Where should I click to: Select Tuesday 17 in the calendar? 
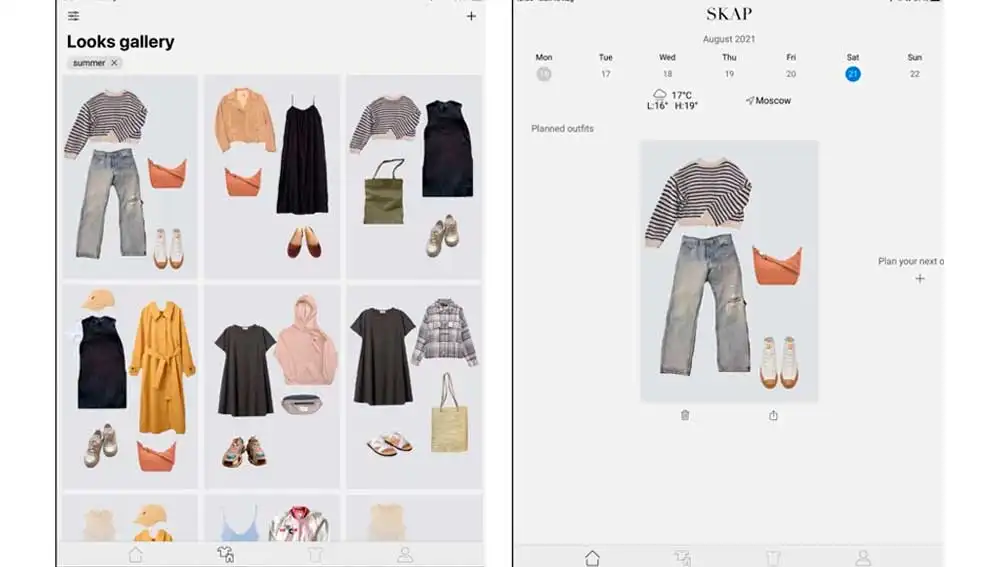pyautogui.click(x=605, y=74)
